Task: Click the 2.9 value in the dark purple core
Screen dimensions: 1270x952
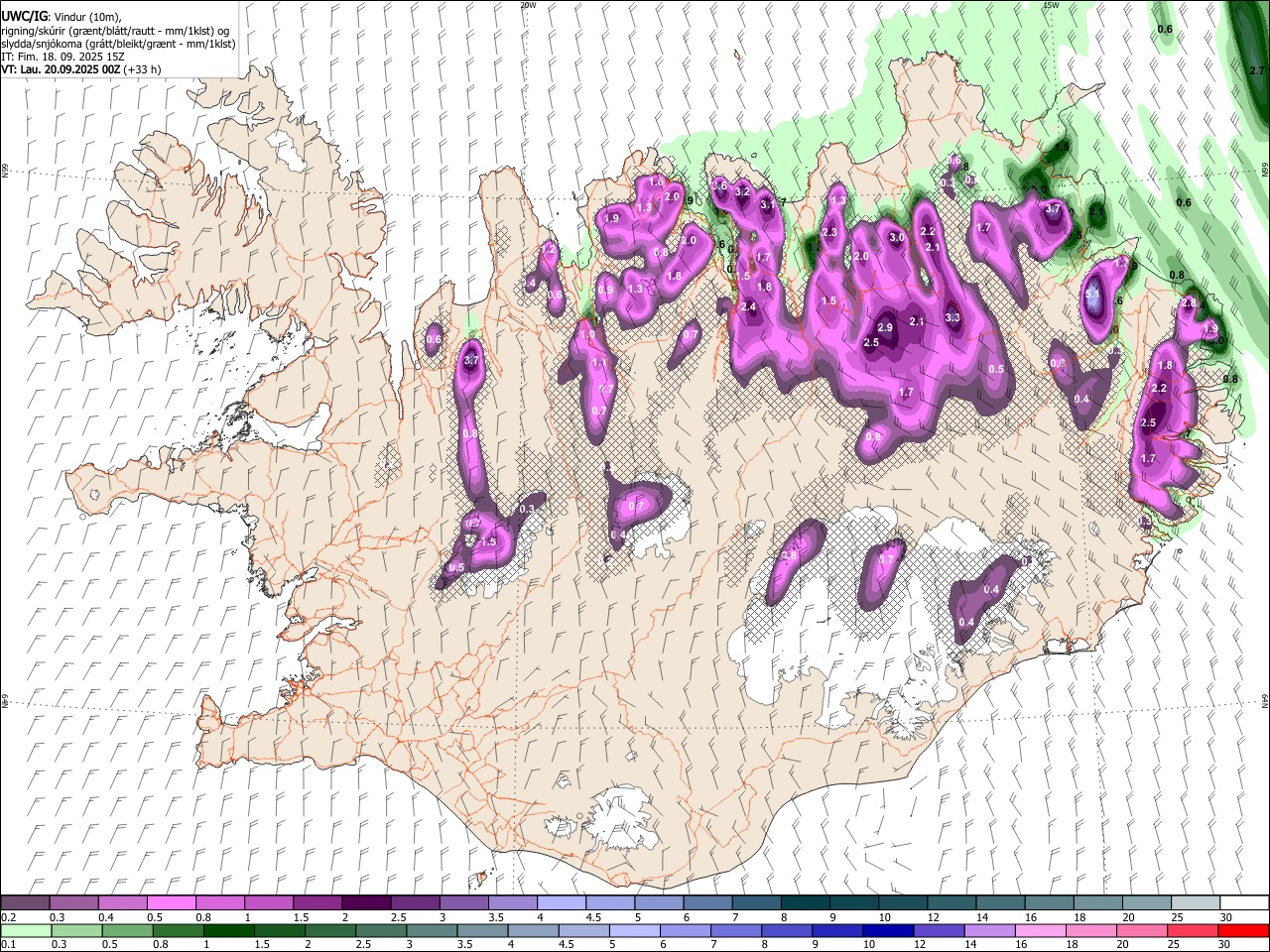Action: click(x=886, y=327)
